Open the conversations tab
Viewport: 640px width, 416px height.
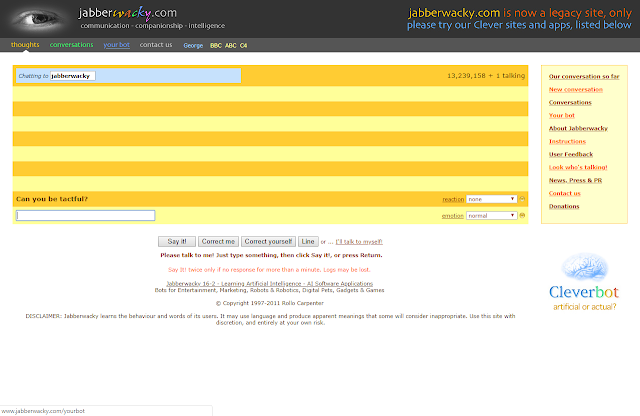click(x=71, y=44)
